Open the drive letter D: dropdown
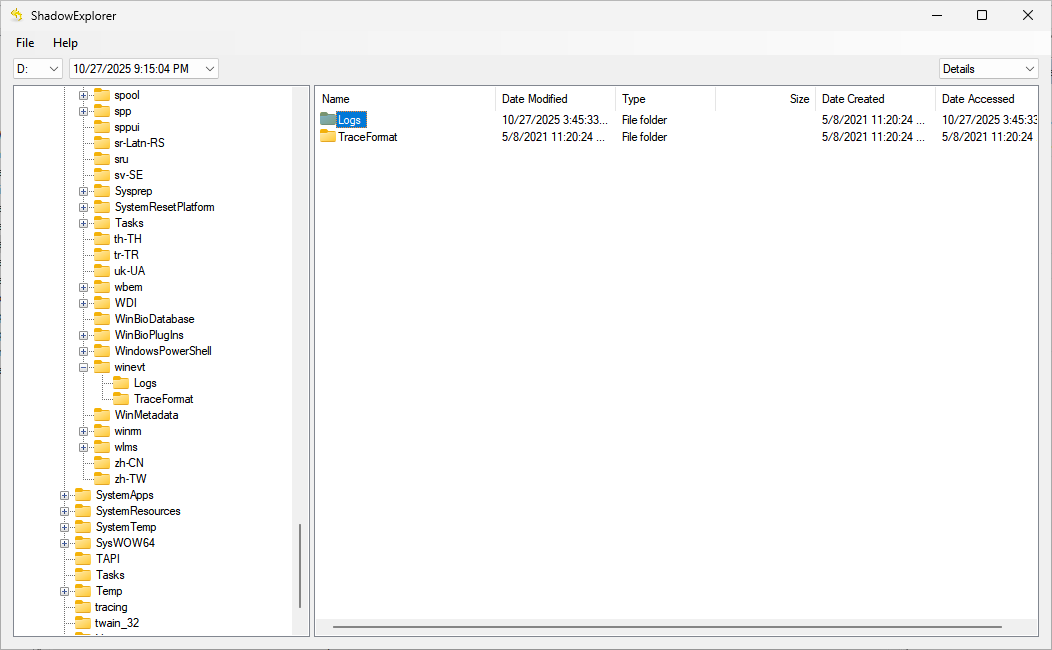1052x650 pixels. pyautogui.click(x=38, y=69)
